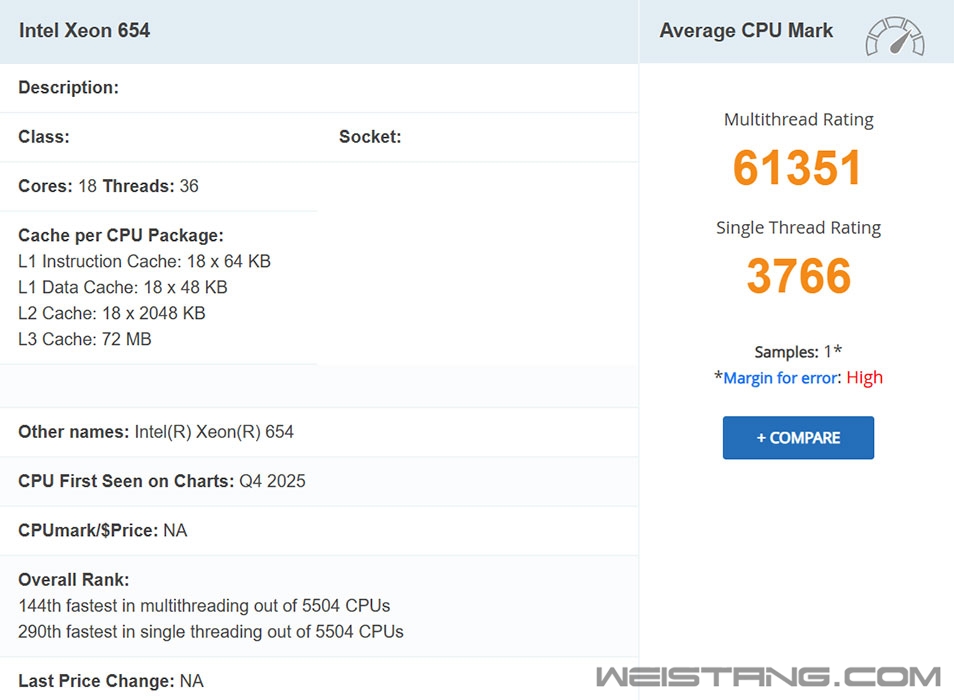Select the Average CPU Mark heading
This screenshot has height=700, width=954.
click(746, 31)
